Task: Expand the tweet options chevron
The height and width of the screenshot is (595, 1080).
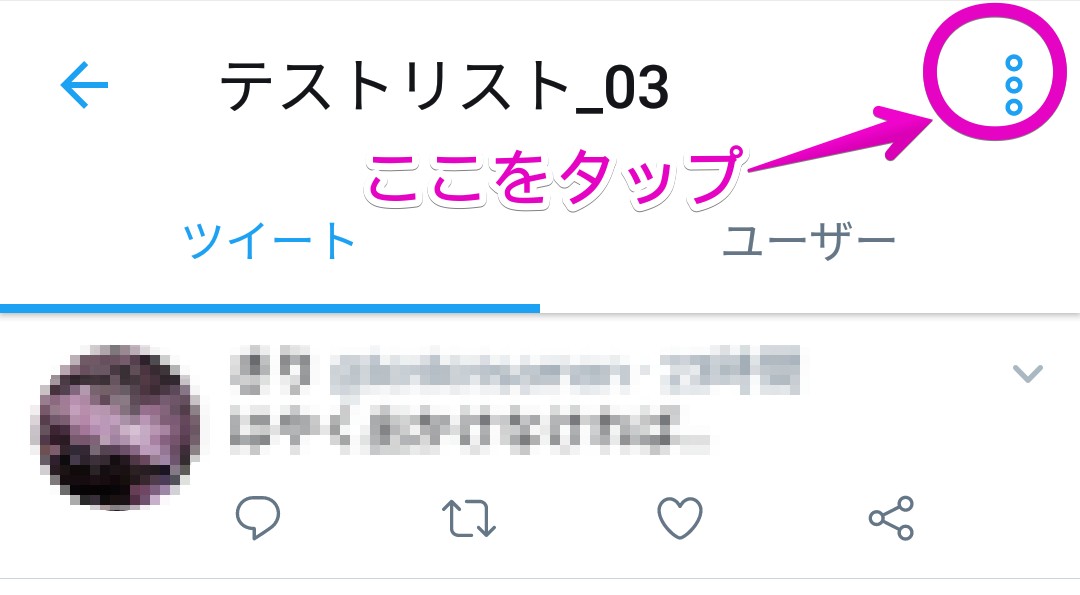Action: (1028, 373)
